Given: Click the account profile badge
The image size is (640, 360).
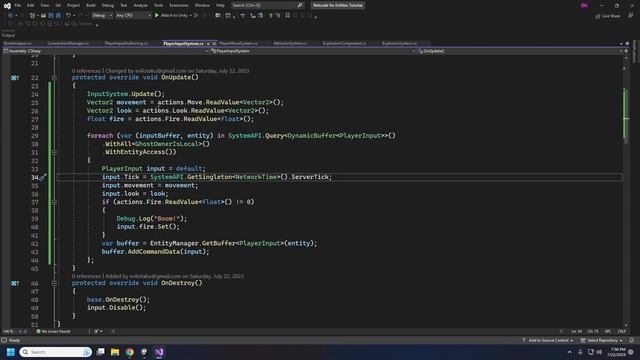Looking at the screenshot, I should point(584,5).
